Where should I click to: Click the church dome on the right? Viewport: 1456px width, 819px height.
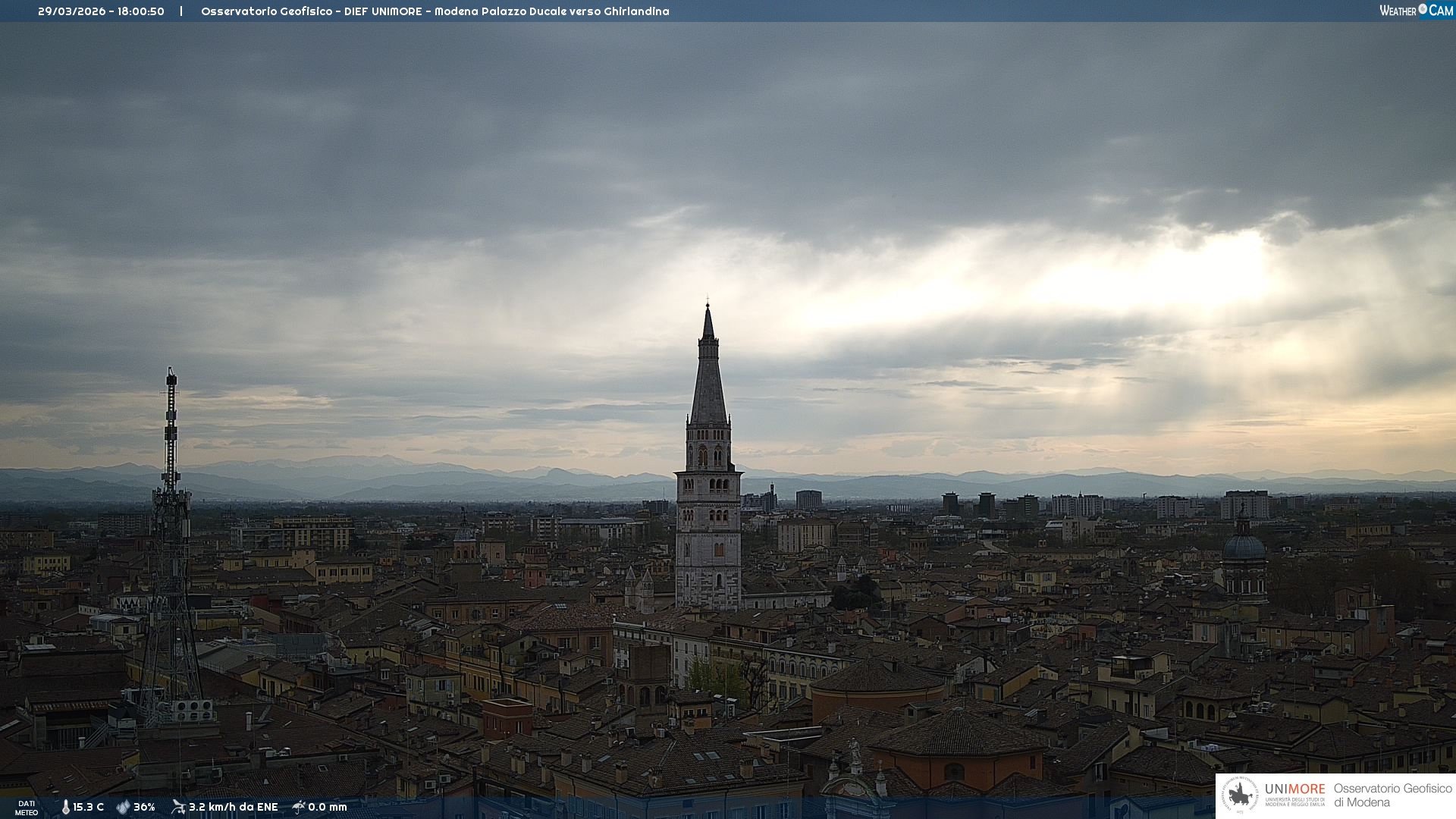pyautogui.click(x=1244, y=546)
